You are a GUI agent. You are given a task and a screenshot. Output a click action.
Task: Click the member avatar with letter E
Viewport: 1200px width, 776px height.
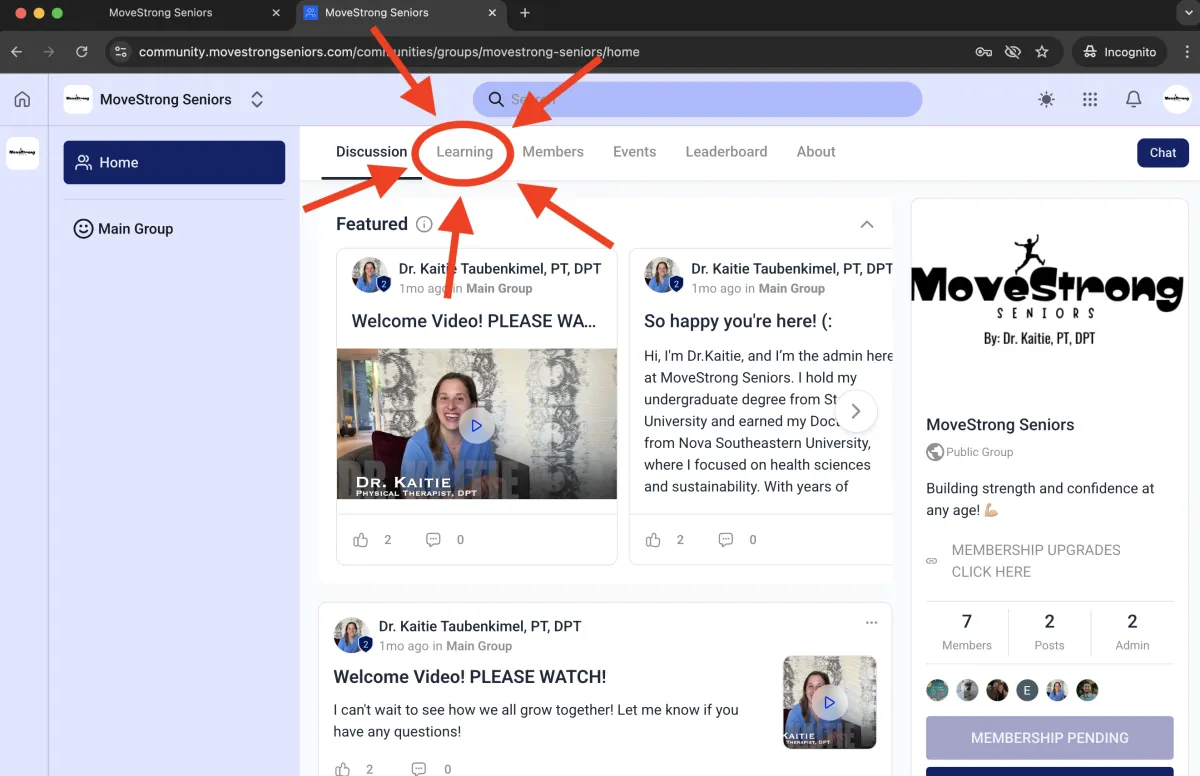point(1027,690)
